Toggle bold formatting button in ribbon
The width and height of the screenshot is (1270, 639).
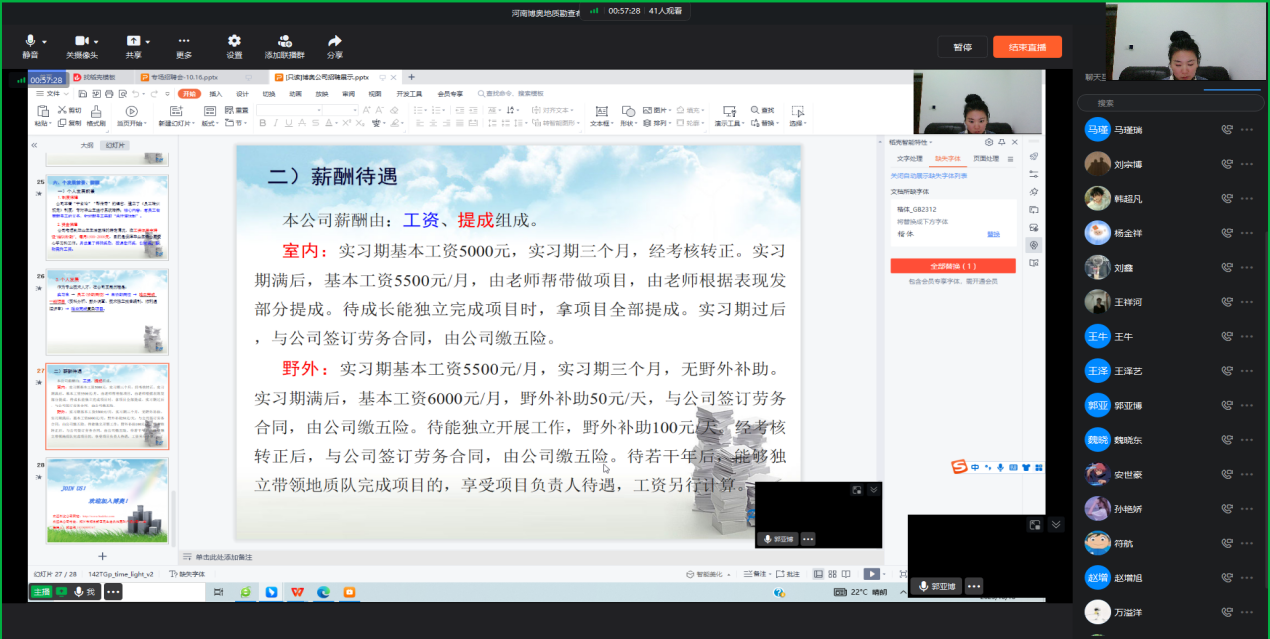tap(263, 123)
